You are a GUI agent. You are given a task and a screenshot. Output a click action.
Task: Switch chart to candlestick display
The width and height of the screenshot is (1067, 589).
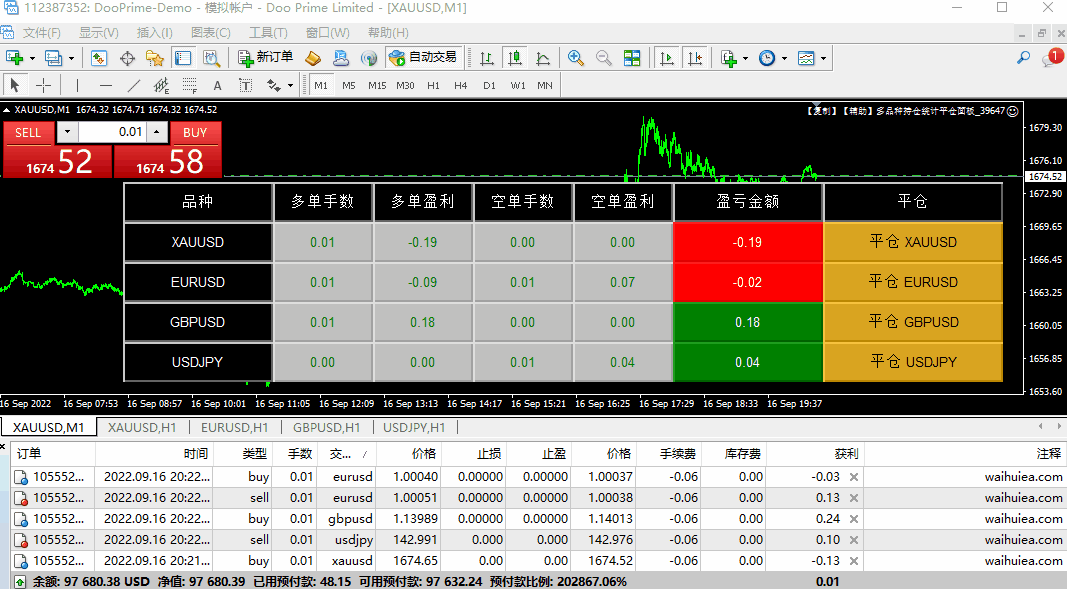pos(514,58)
